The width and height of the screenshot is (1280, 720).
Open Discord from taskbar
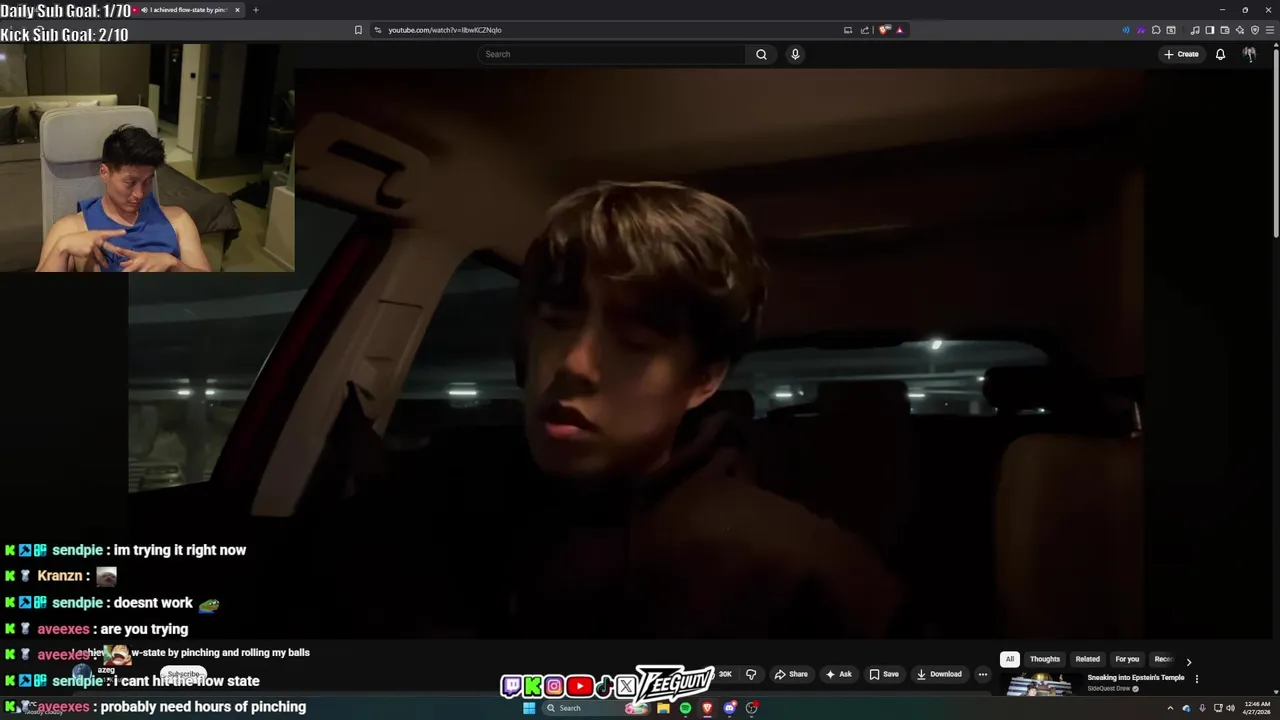coord(730,708)
